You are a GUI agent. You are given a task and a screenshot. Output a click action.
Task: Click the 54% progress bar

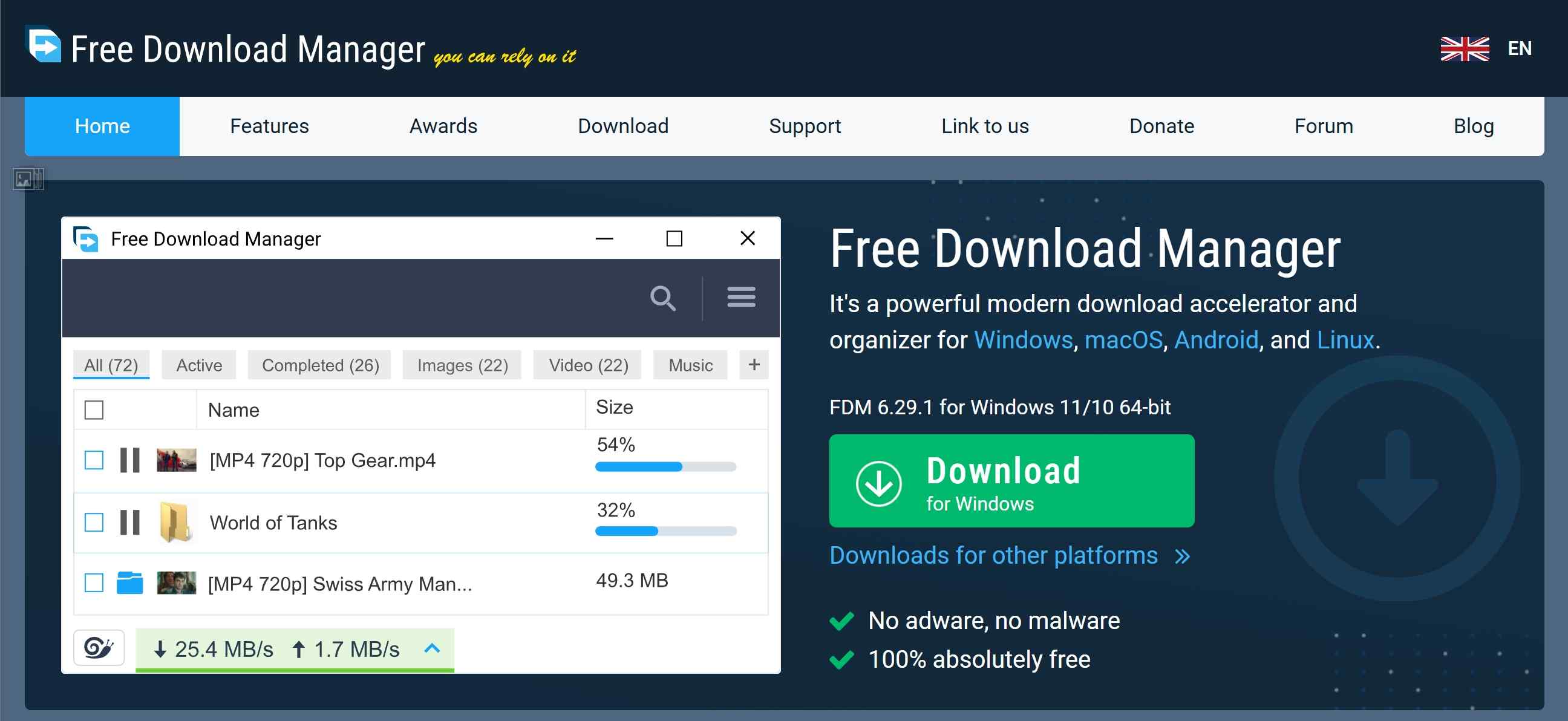[666, 467]
